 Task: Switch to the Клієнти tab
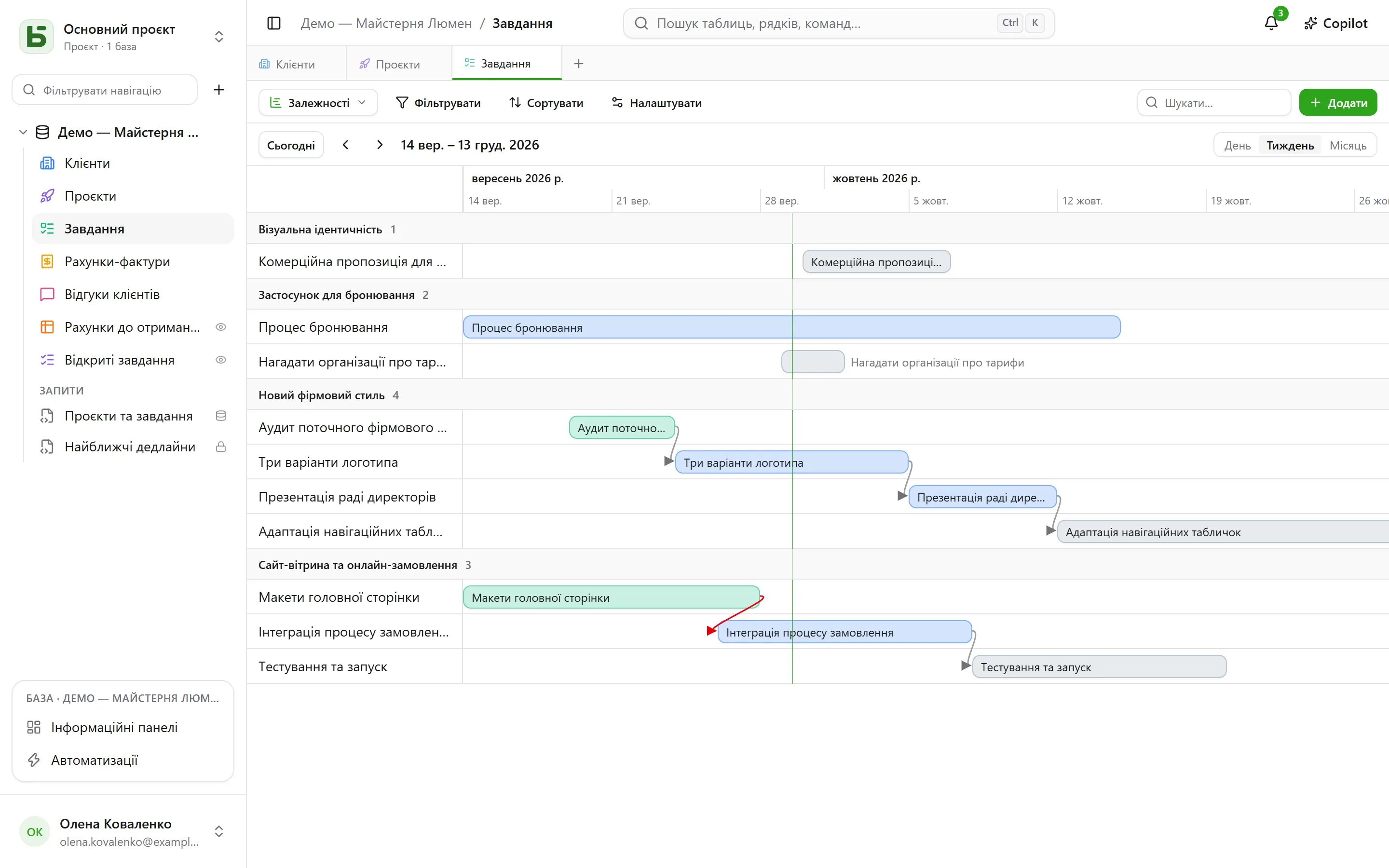[x=296, y=64]
